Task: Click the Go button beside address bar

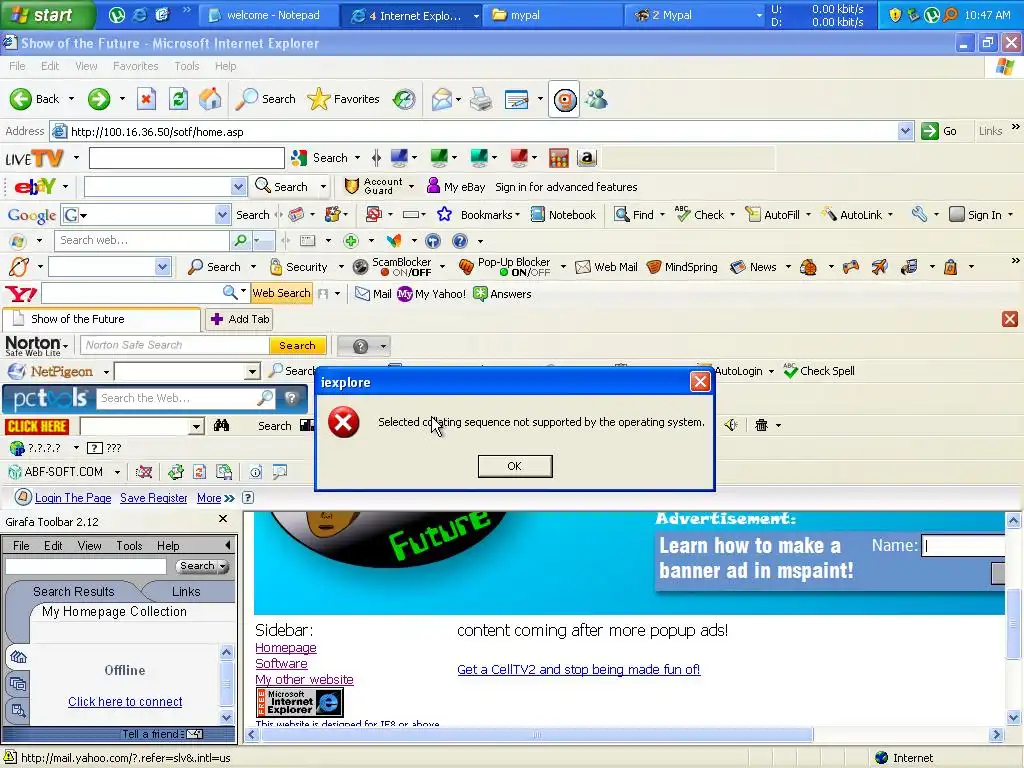Action: click(x=939, y=131)
